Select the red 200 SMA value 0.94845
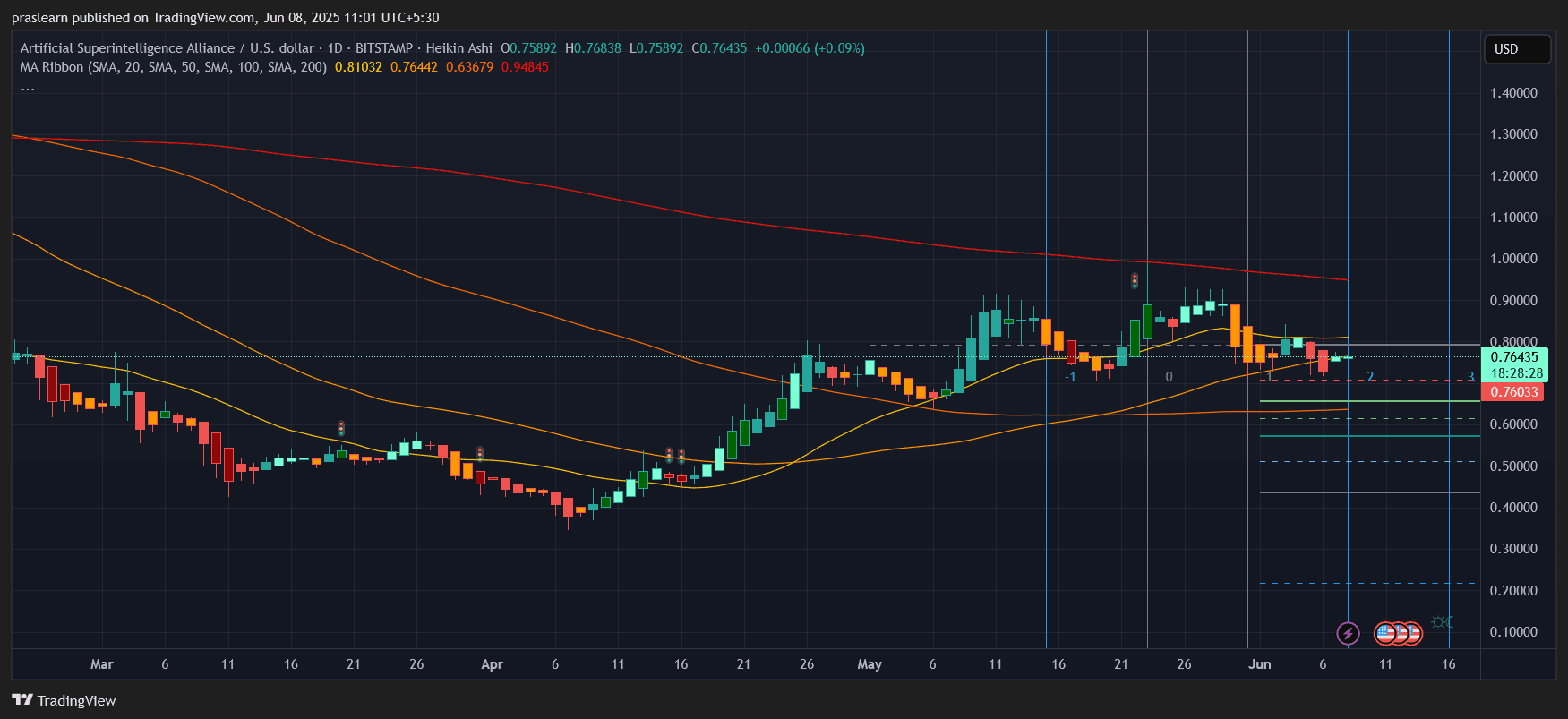This screenshot has height=719, width=1568. point(525,67)
